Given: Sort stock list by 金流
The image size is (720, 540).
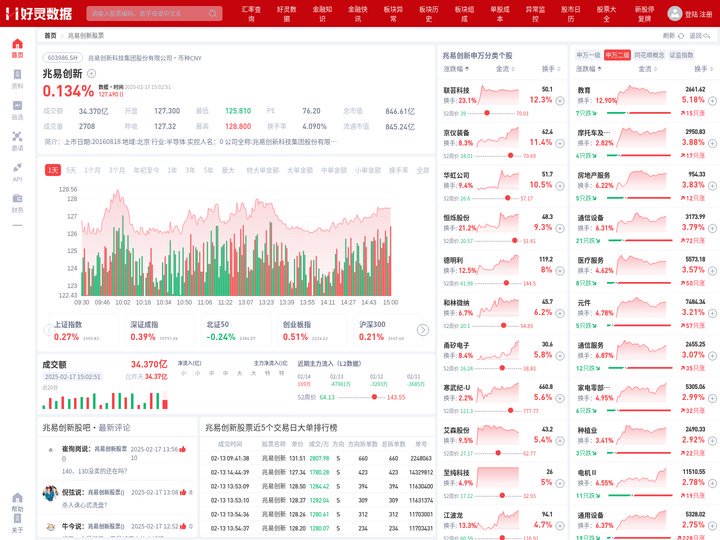Looking at the screenshot, I should coord(505,69).
